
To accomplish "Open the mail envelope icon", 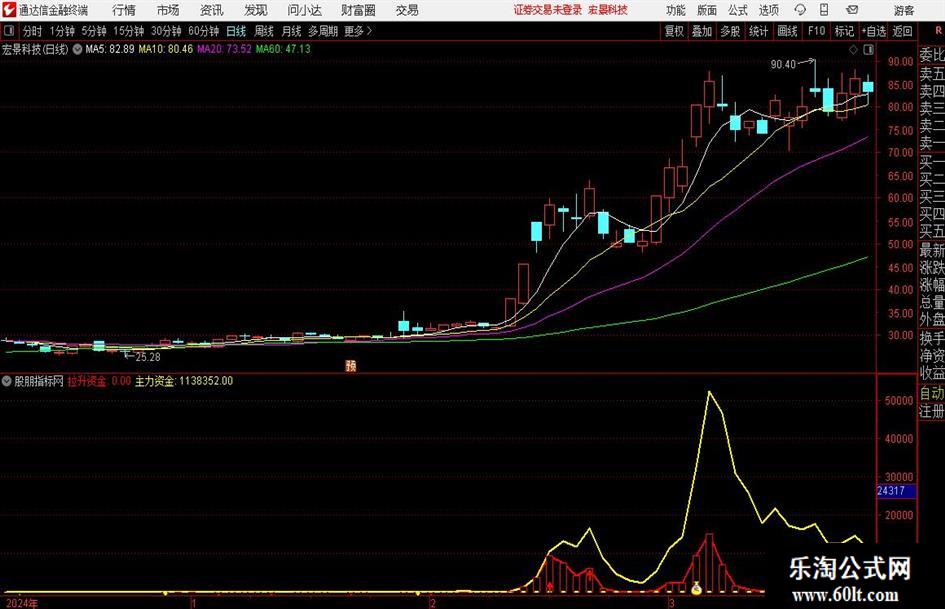I will (852, 10).
